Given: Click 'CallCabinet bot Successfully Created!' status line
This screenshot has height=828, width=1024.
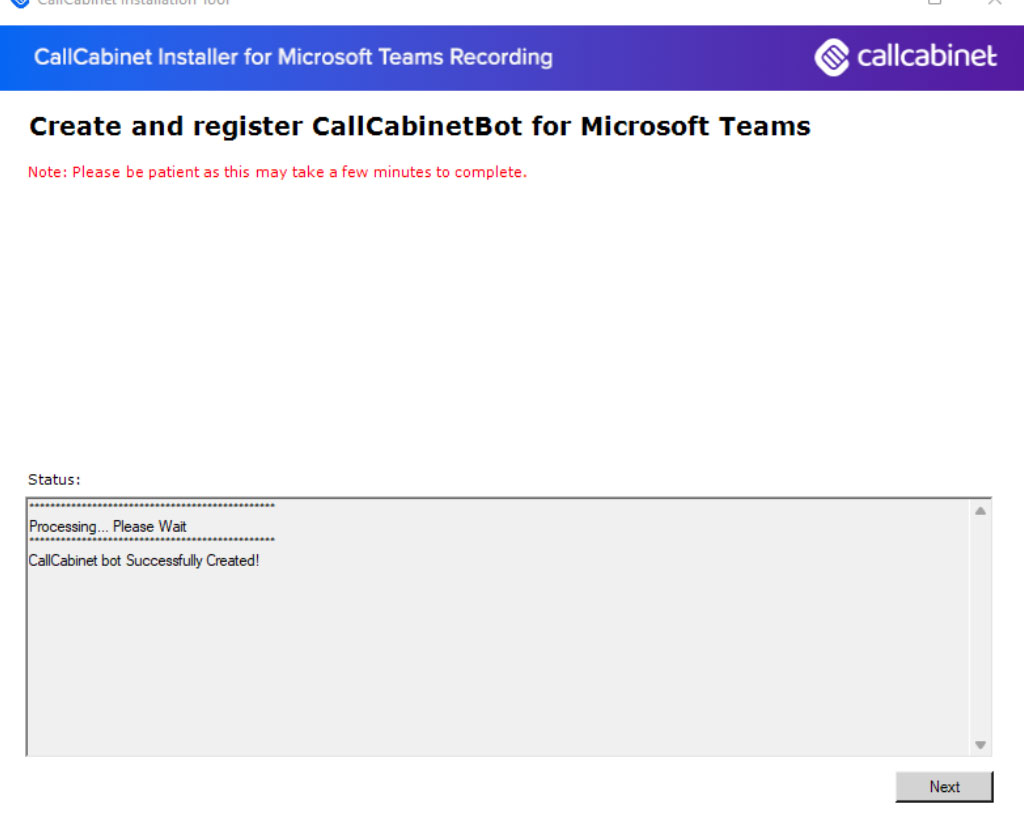Looking at the screenshot, I should (x=144, y=561).
